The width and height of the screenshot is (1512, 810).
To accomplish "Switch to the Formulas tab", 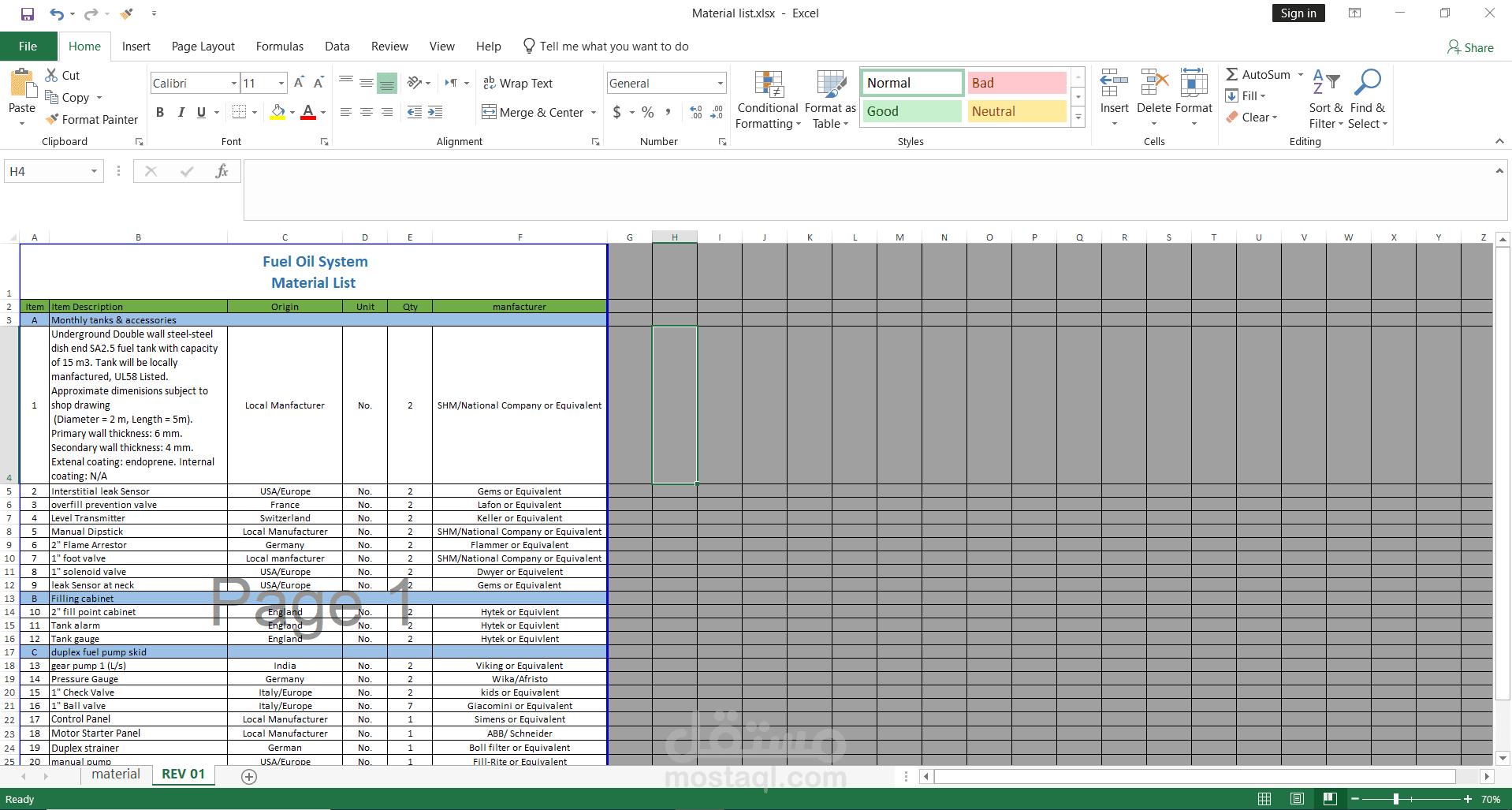I will (280, 46).
